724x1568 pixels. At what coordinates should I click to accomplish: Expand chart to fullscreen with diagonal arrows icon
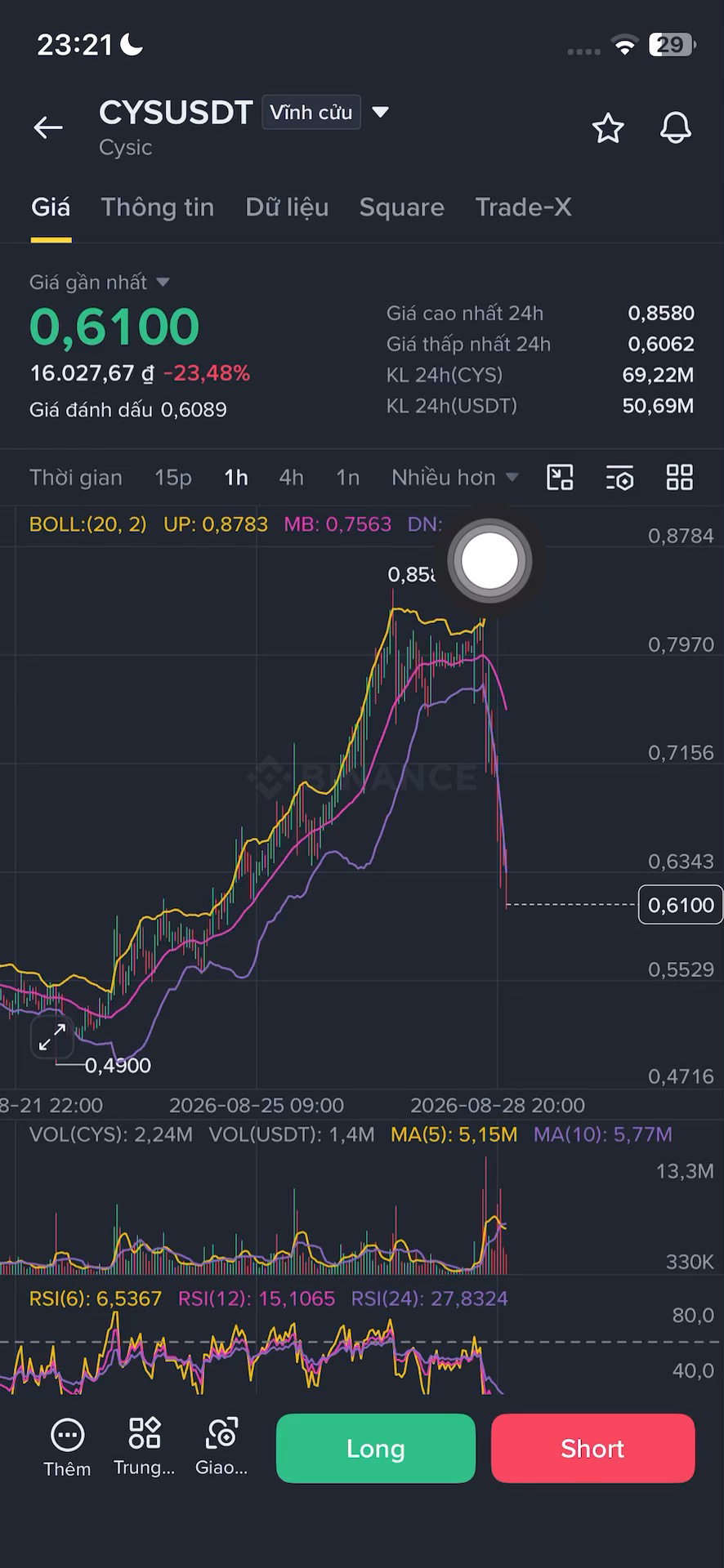click(x=52, y=1037)
